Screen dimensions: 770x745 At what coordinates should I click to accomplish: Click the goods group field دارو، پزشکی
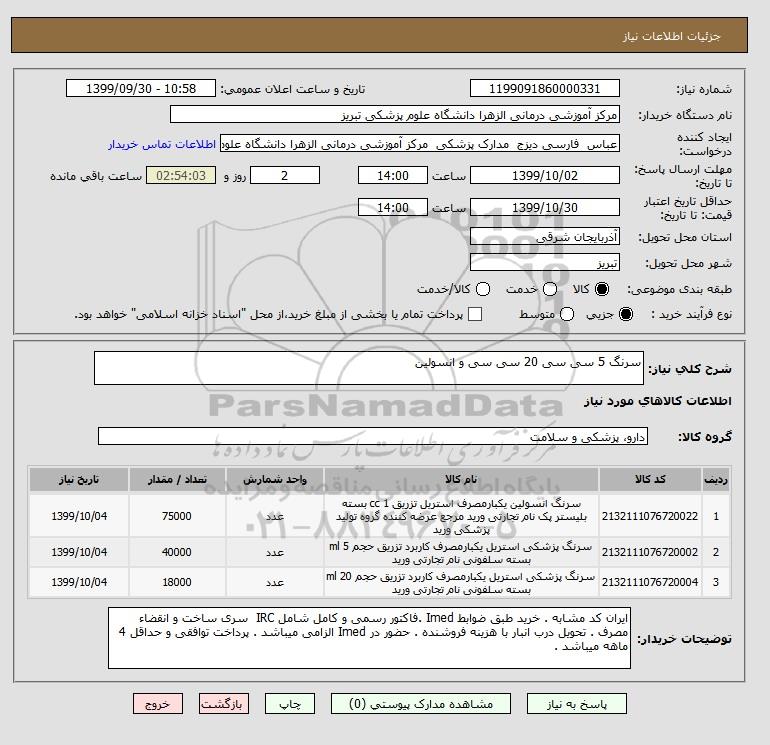click(x=373, y=436)
